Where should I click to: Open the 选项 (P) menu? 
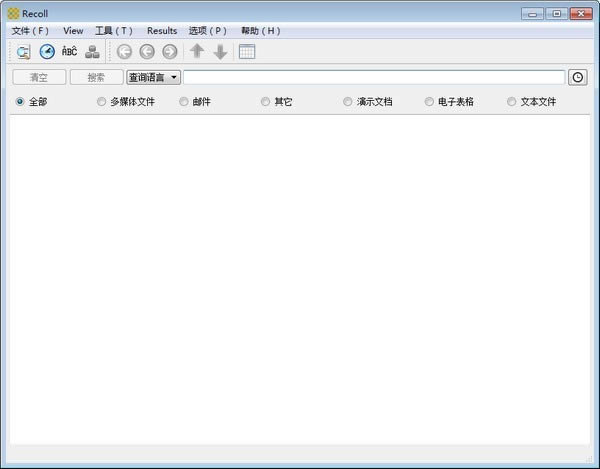pos(208,31)
